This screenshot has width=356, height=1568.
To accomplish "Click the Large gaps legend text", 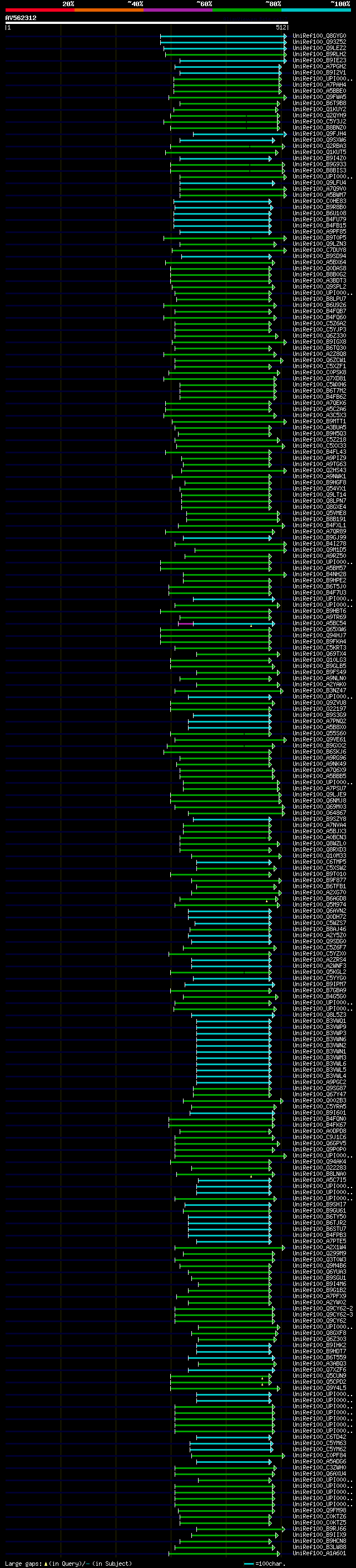I will pos(68,1563).
